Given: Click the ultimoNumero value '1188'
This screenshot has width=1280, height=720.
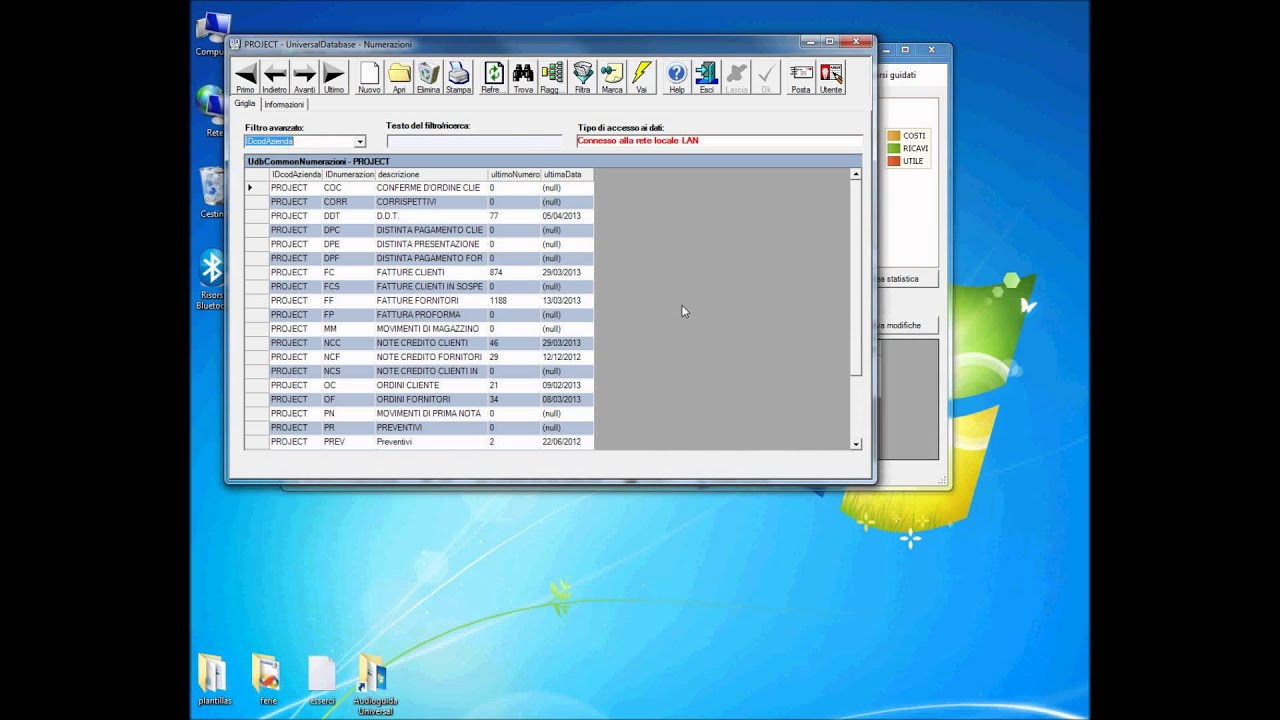Looking at the screenshot, I should [514, 300].
